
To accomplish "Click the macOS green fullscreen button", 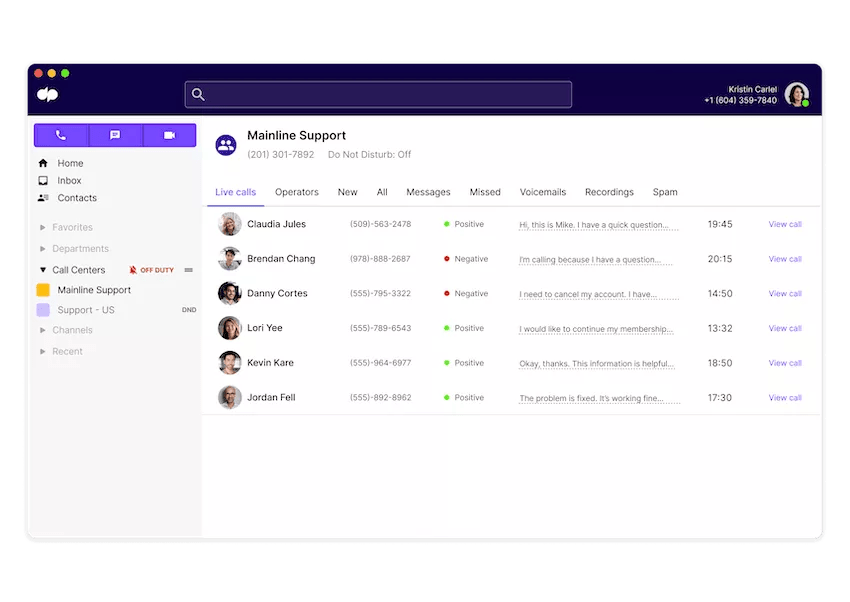I will click(65, 73).
